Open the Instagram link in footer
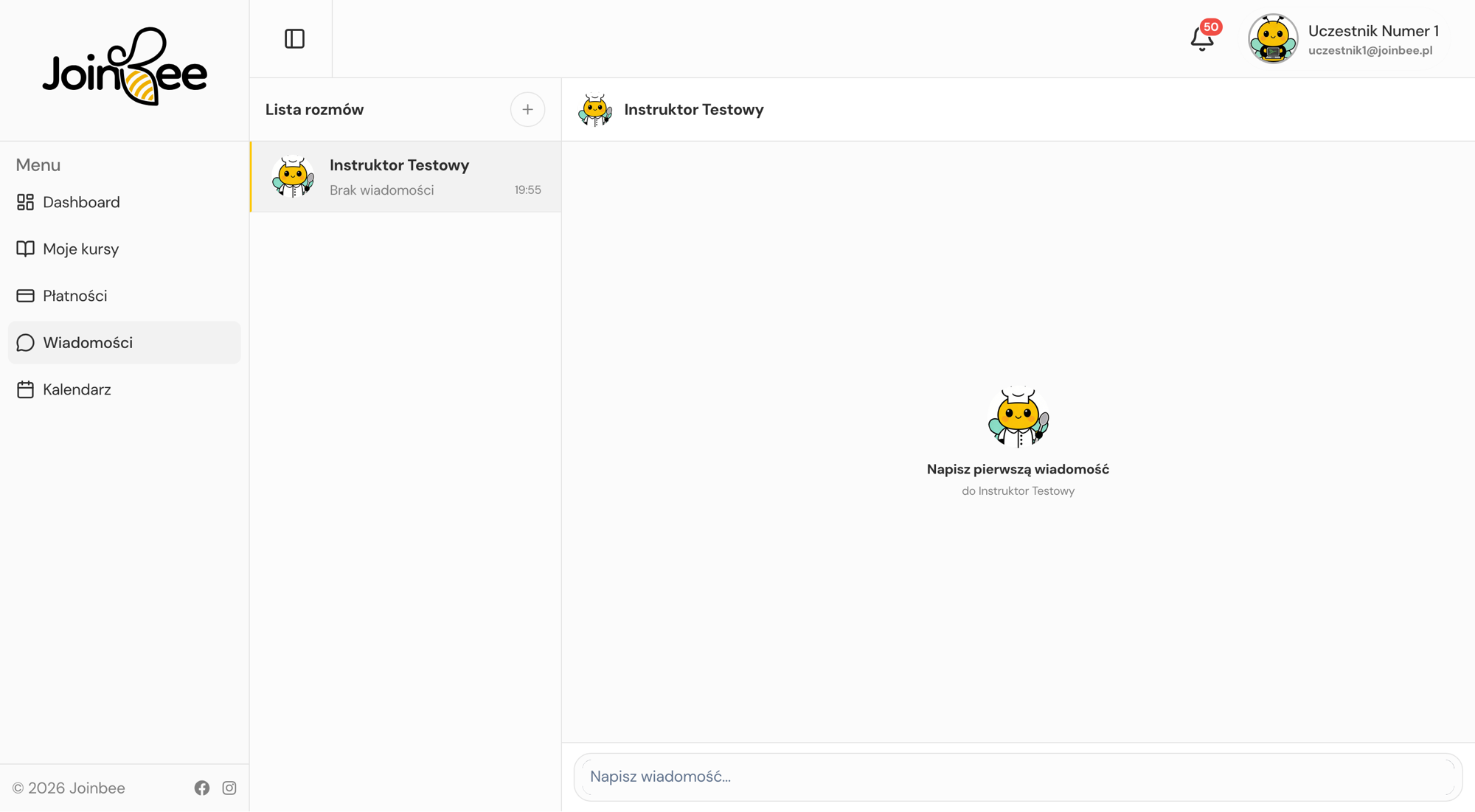The height and width of the screenshot is (812, 1475). click(x=229, y=788)
